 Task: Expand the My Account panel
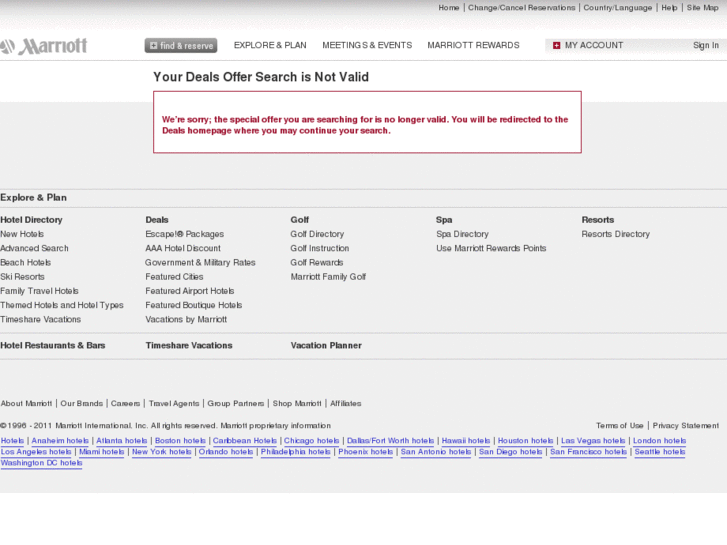[593, 45]
